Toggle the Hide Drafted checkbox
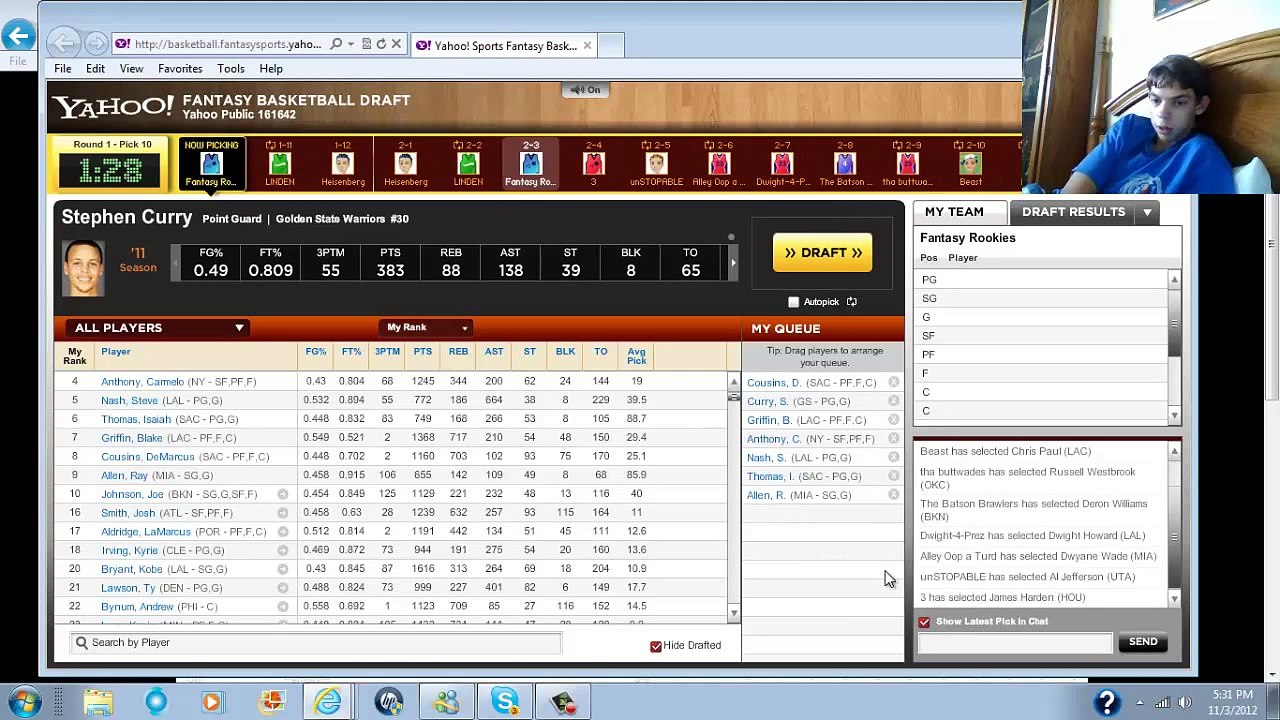This screenshot has width=1280, height=720. pyautogui.click(x=656, y=646)
